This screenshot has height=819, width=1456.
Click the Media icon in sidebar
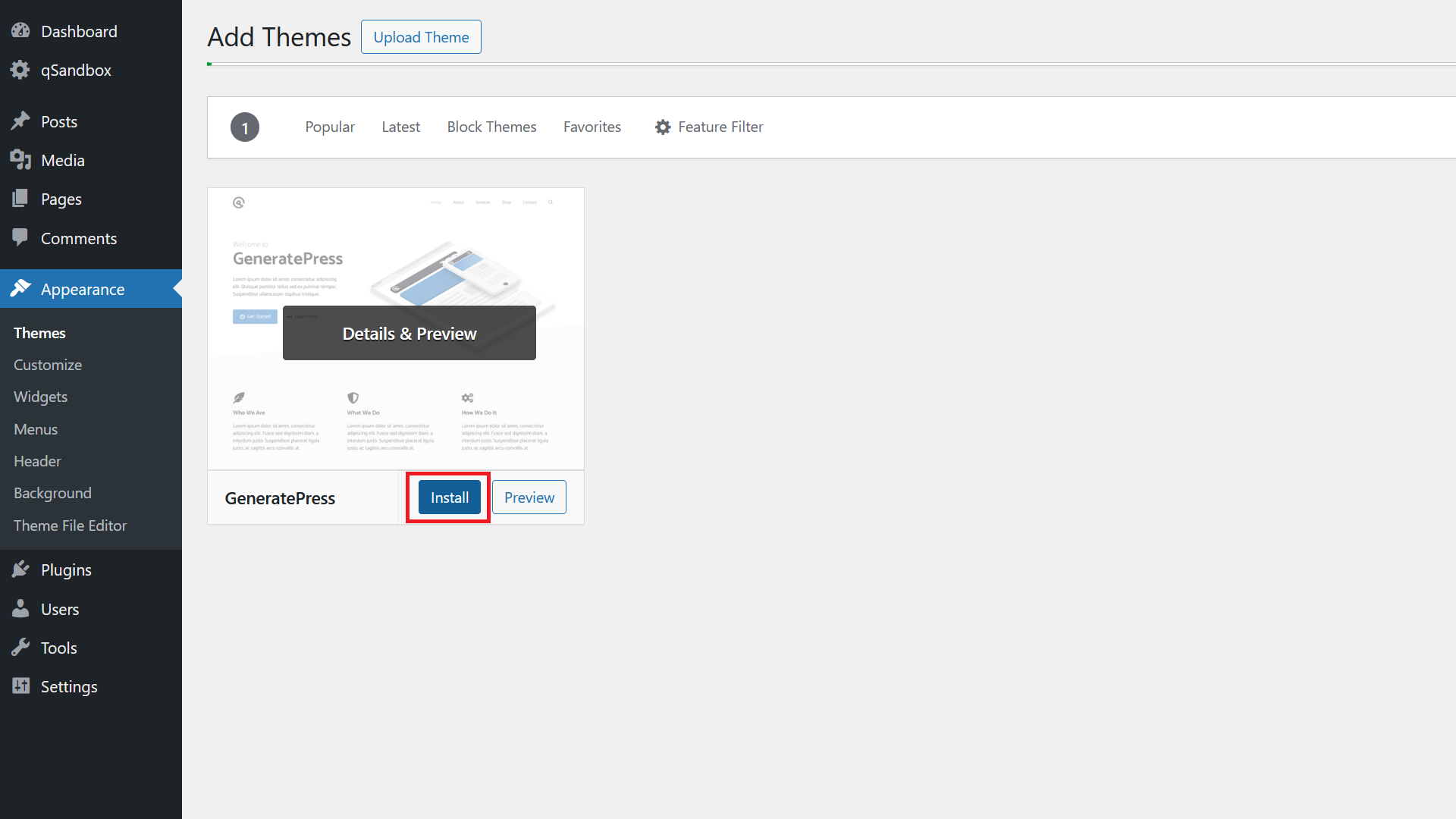(20, 160)
